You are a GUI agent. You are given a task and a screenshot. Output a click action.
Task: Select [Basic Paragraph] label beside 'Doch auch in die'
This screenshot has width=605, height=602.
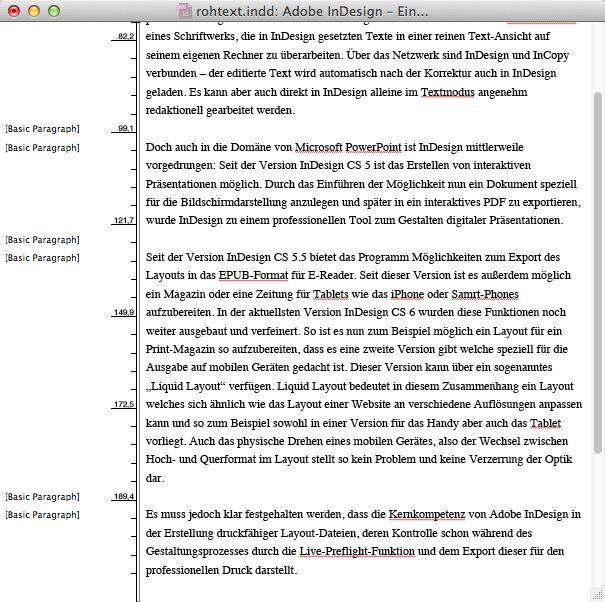(42, 147)
